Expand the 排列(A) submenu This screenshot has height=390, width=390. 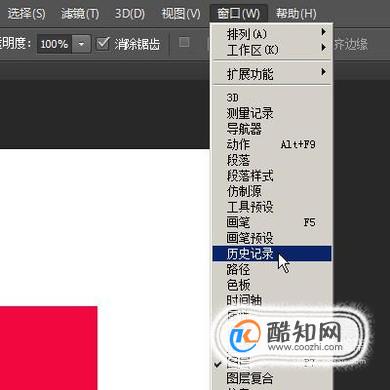click(x=272, y=34)
